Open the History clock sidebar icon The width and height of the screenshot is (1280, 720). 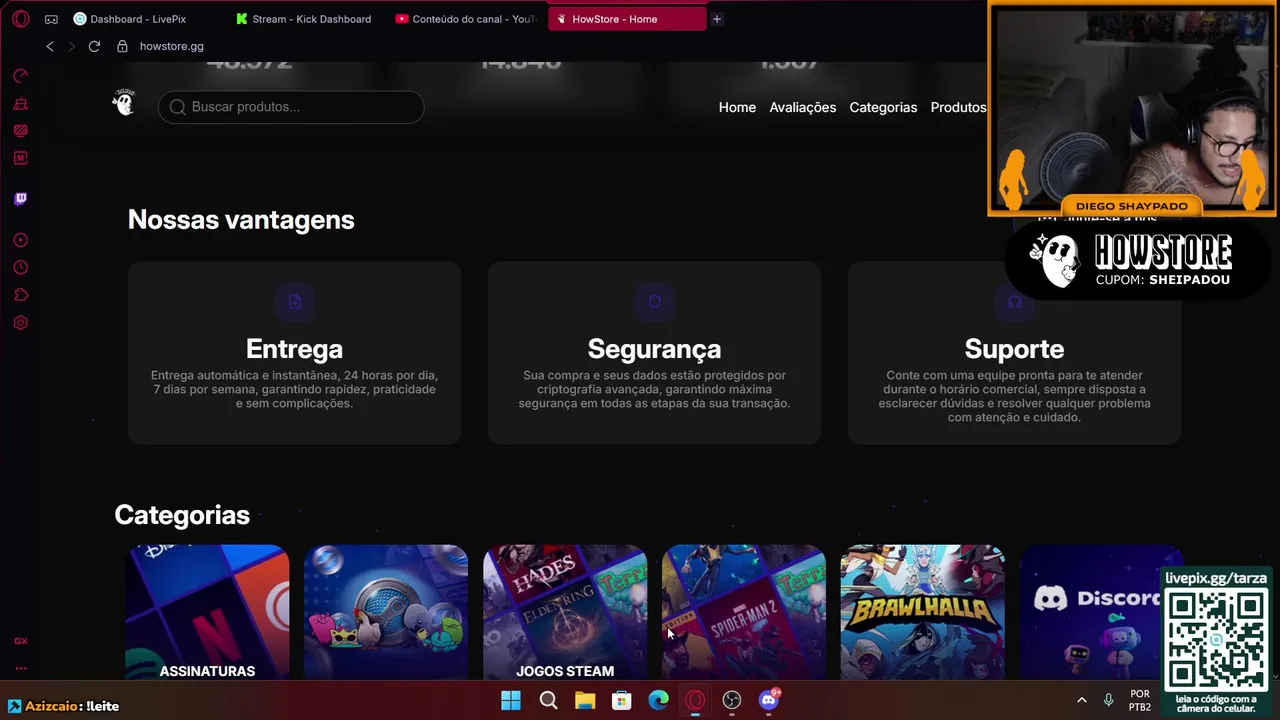coord(21,268)
